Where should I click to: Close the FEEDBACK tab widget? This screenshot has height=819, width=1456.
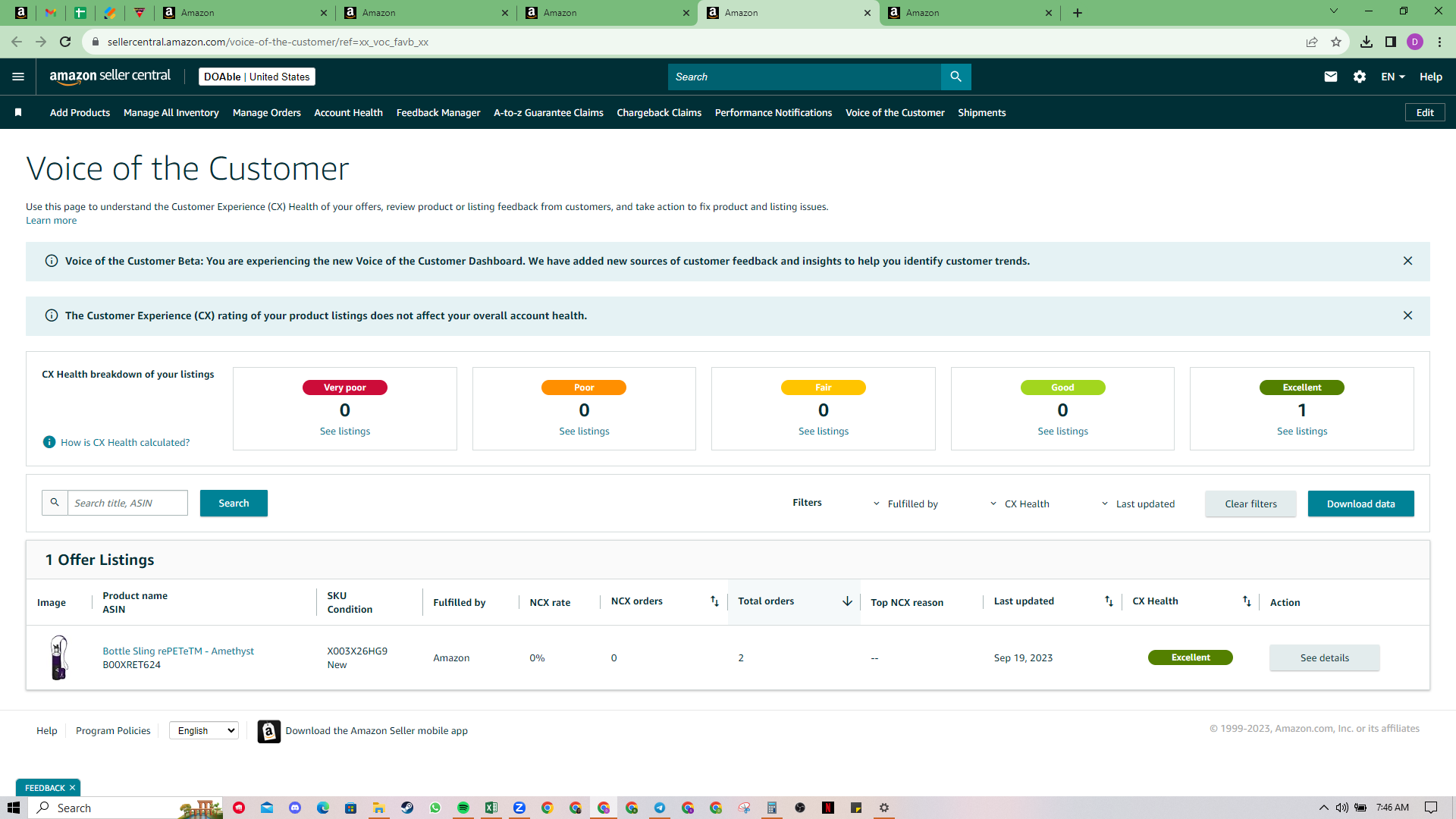point(72,788)
